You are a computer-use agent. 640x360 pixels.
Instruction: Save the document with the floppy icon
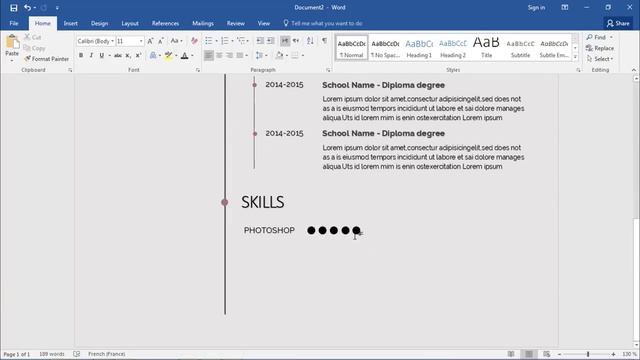click(13, 8)
